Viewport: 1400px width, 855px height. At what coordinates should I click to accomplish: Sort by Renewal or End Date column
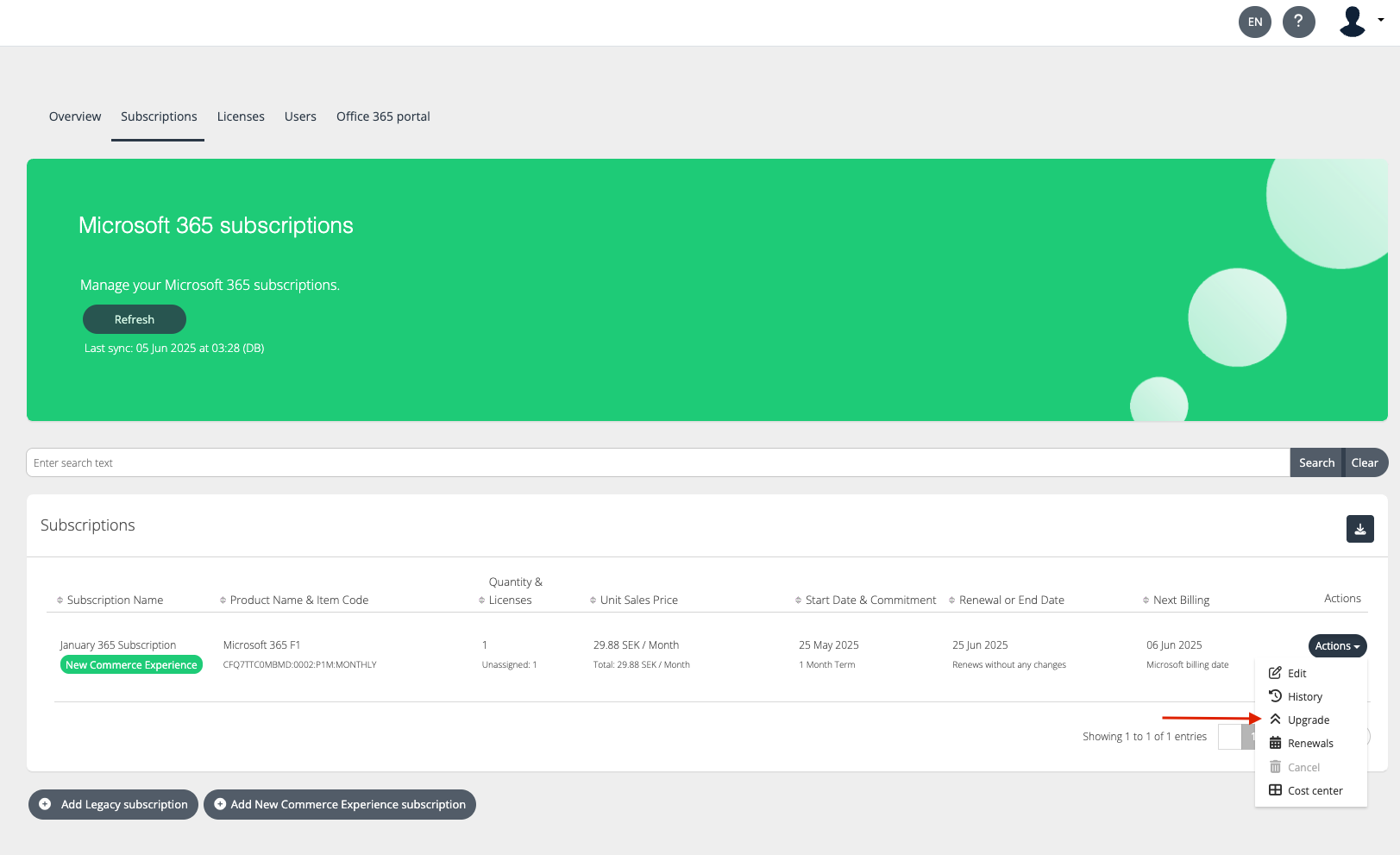pos(1011,600)
